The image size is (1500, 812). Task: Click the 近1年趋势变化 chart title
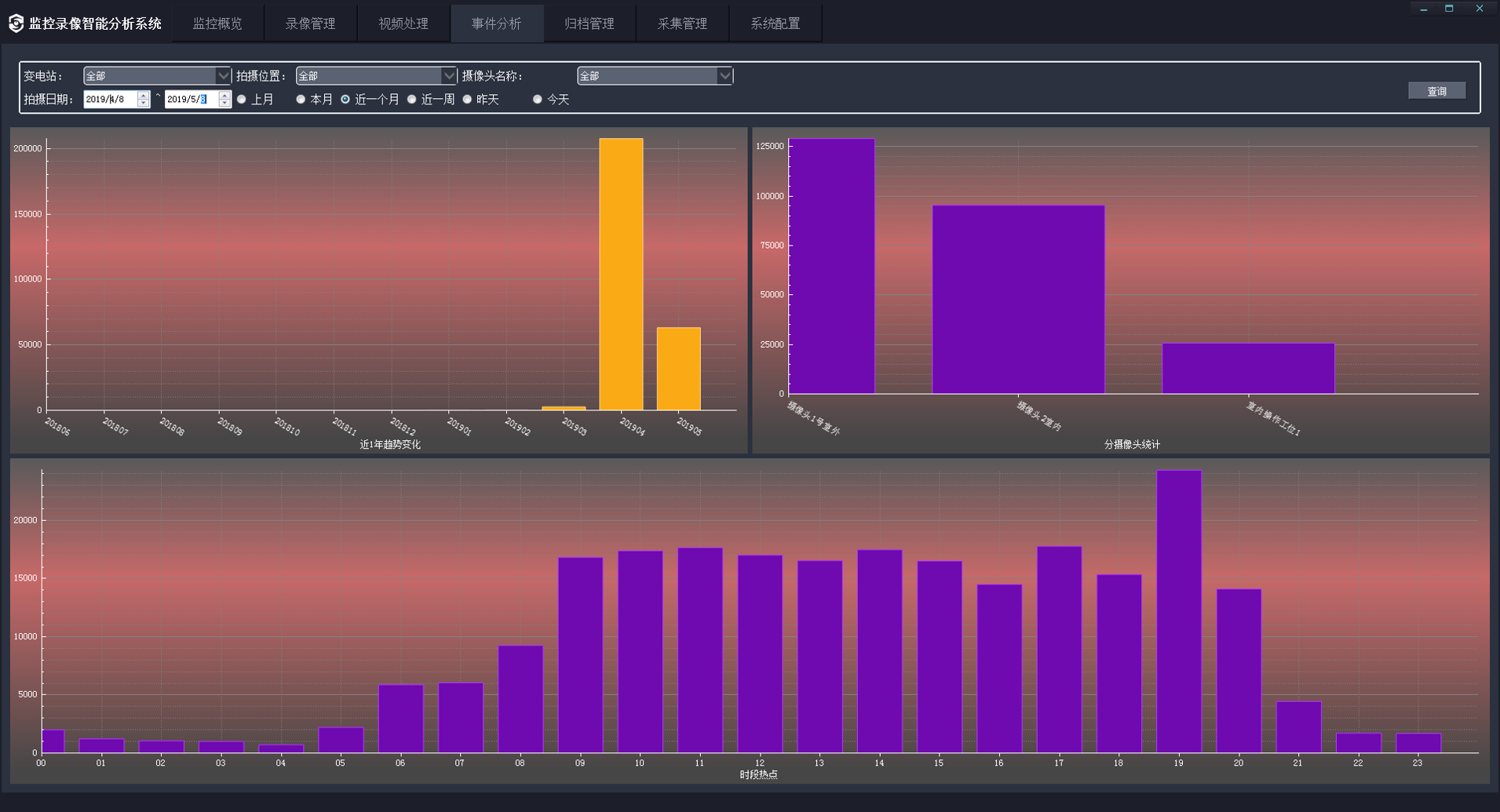tap(390, 444)
